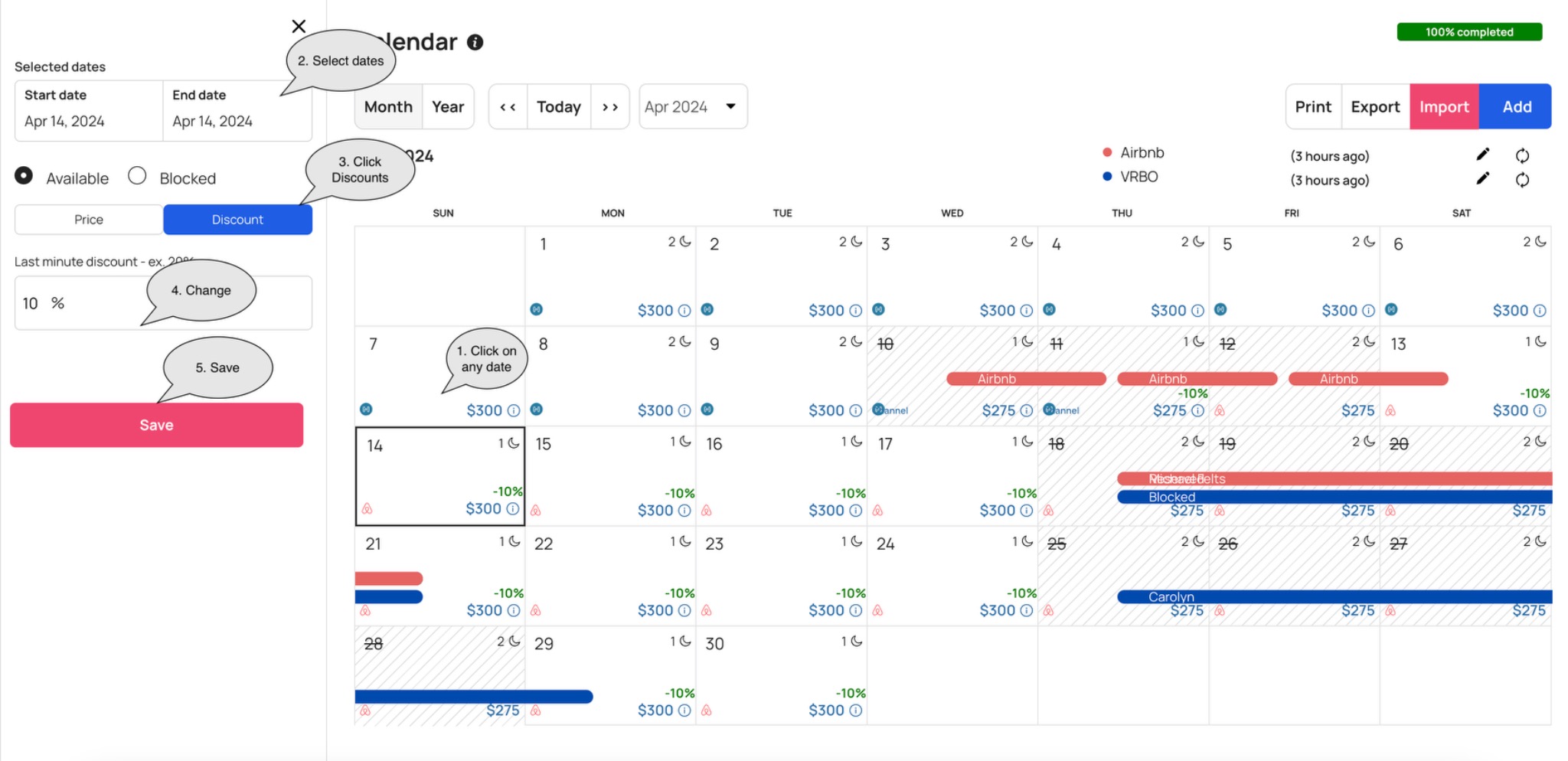1568x761 pixels.
Task: Switch to the Price tab
Action: (x=89, y=220)
